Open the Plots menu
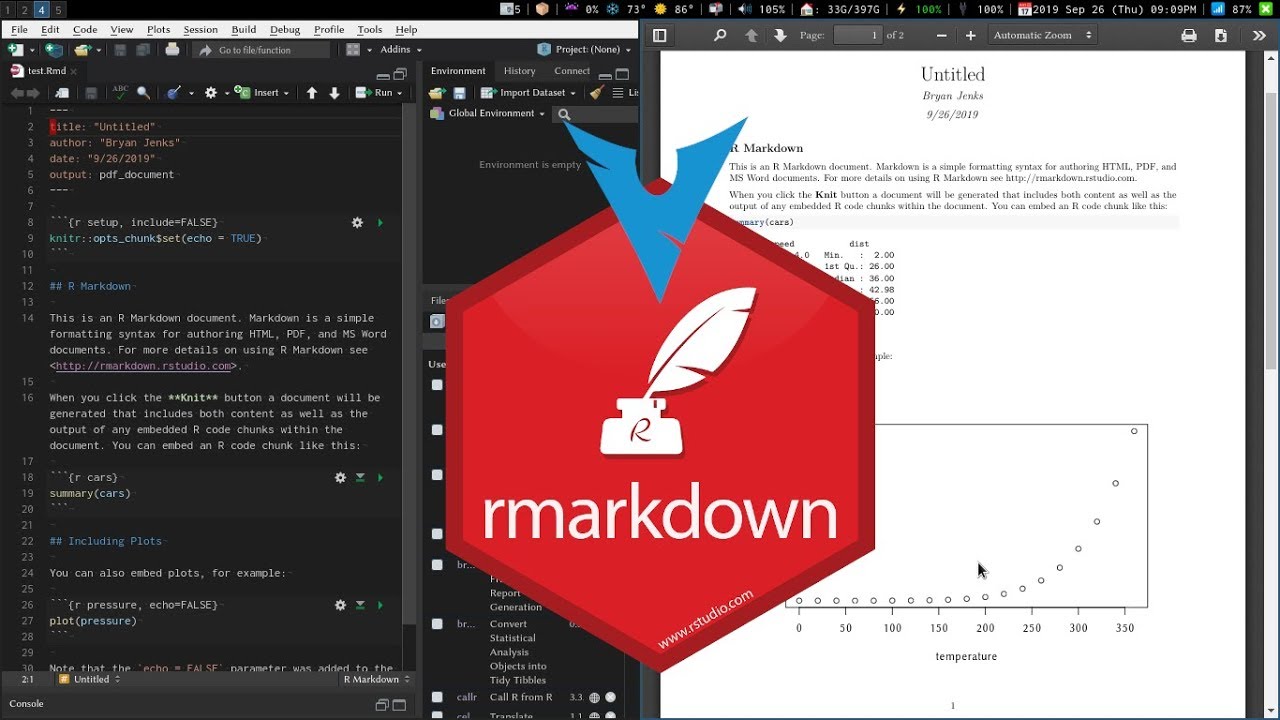Viewport: 1280px width, 720px height. coord(158,30)
